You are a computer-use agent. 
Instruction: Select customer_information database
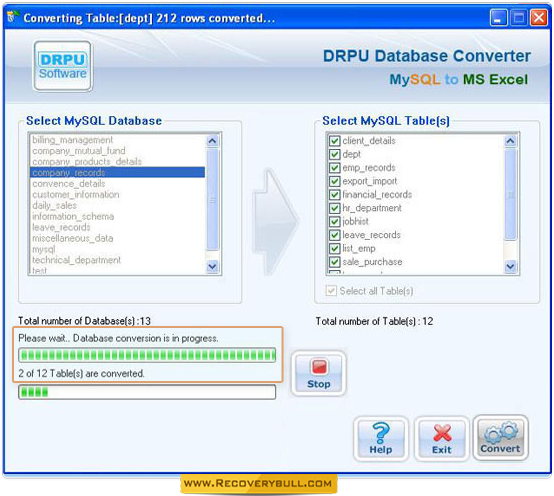117,194
